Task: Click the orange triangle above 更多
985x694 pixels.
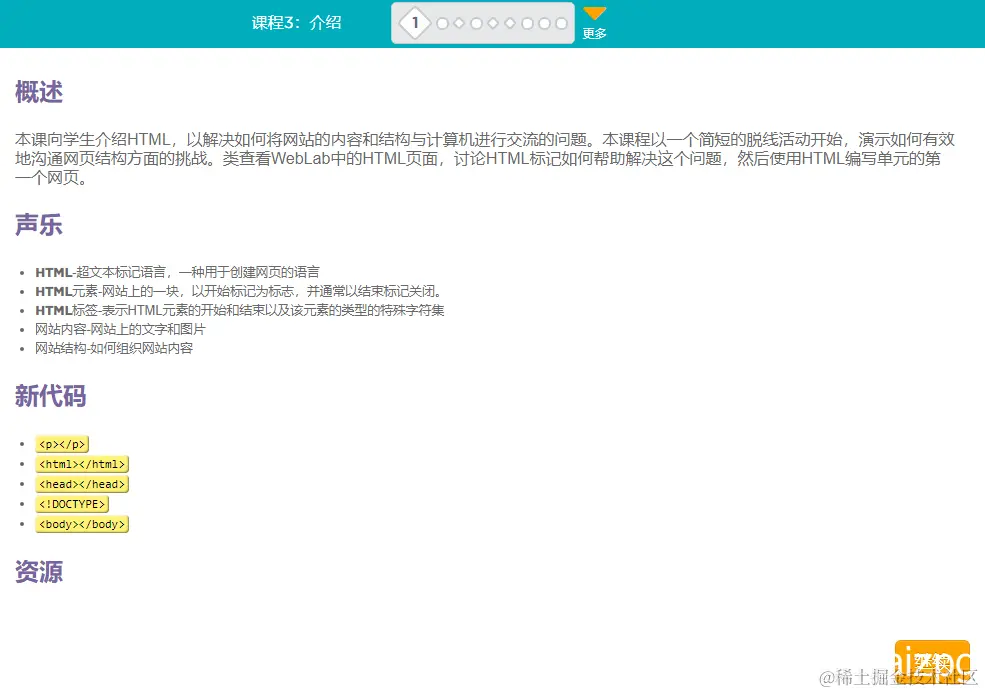Action: point(594,13)
